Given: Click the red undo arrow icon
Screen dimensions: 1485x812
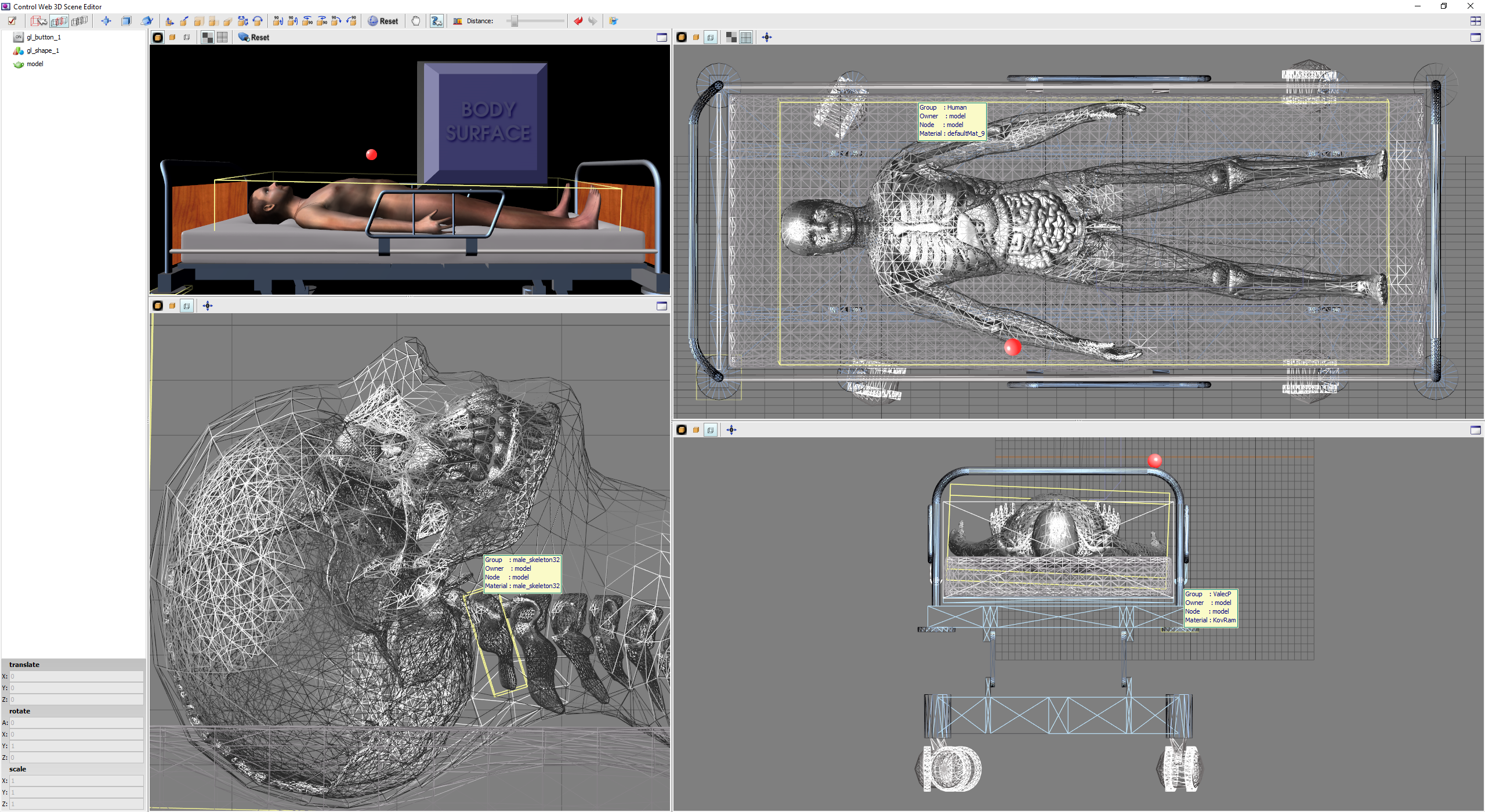Looking at the screenshot, I should [x=578, y=21].
